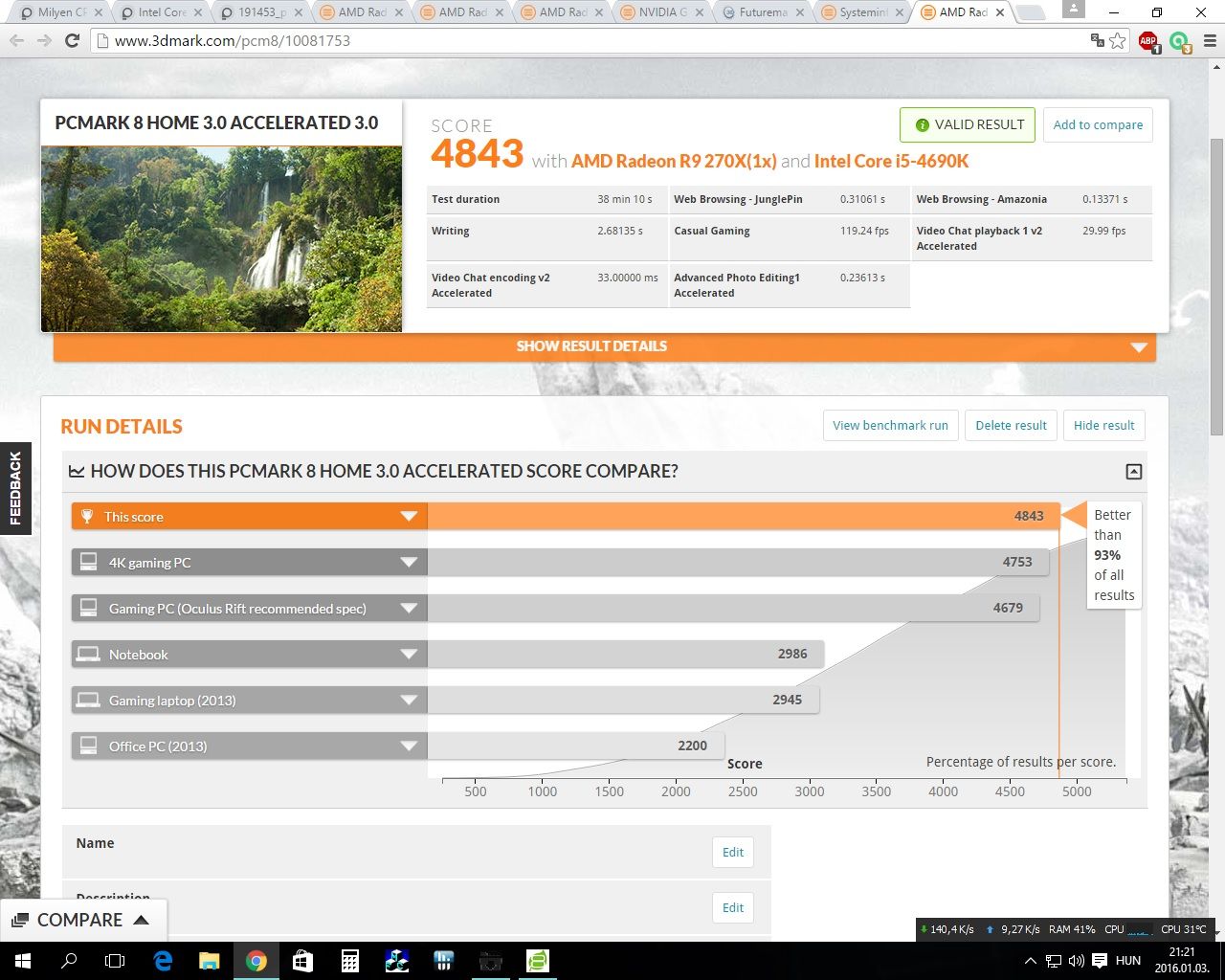Open the Chrome hamburger menu
Viewport: 1225px width, 980px height.
coord(1209,41)
